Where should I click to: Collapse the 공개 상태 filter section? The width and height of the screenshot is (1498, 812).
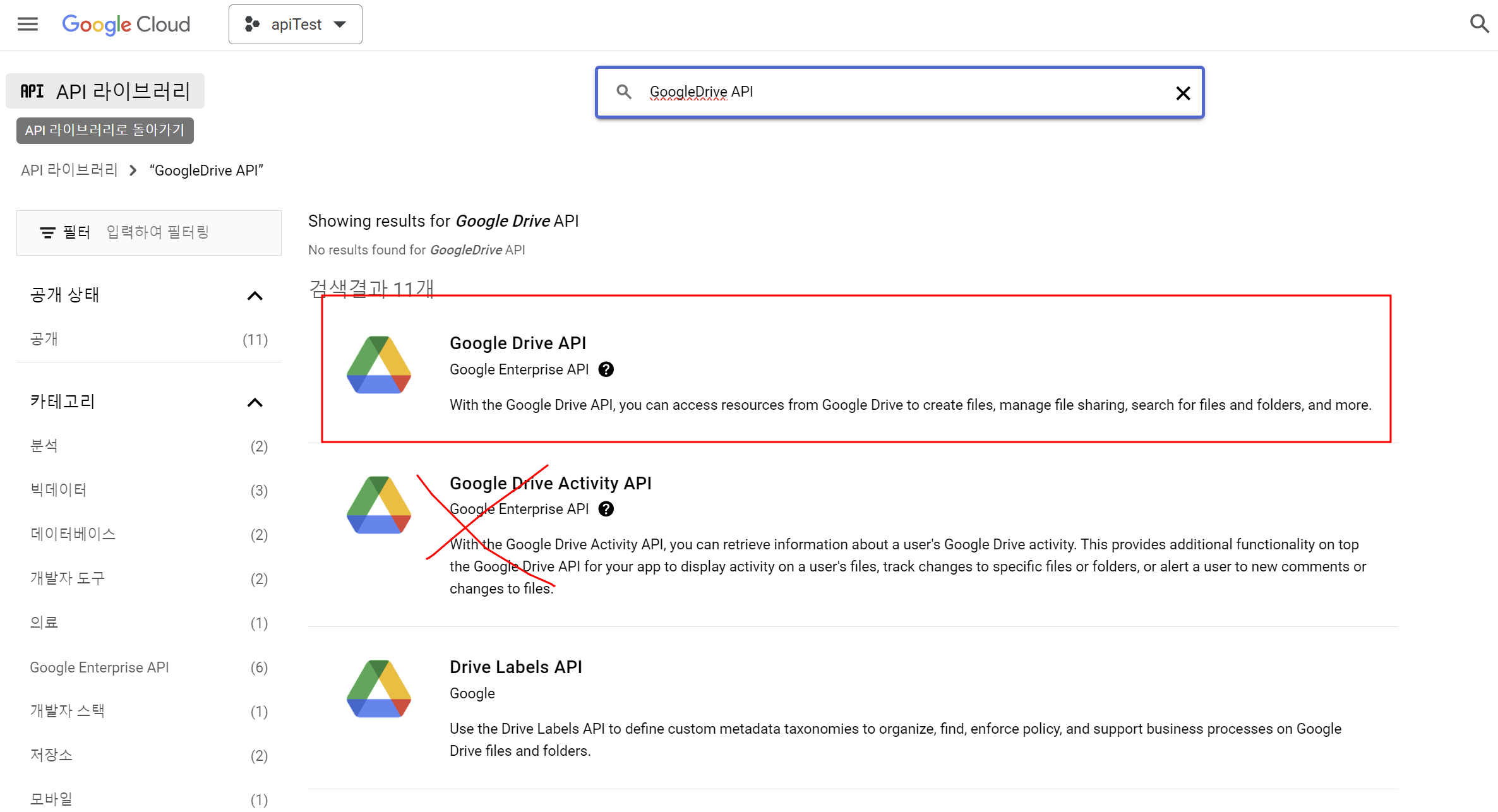click(x=255, y=296)
